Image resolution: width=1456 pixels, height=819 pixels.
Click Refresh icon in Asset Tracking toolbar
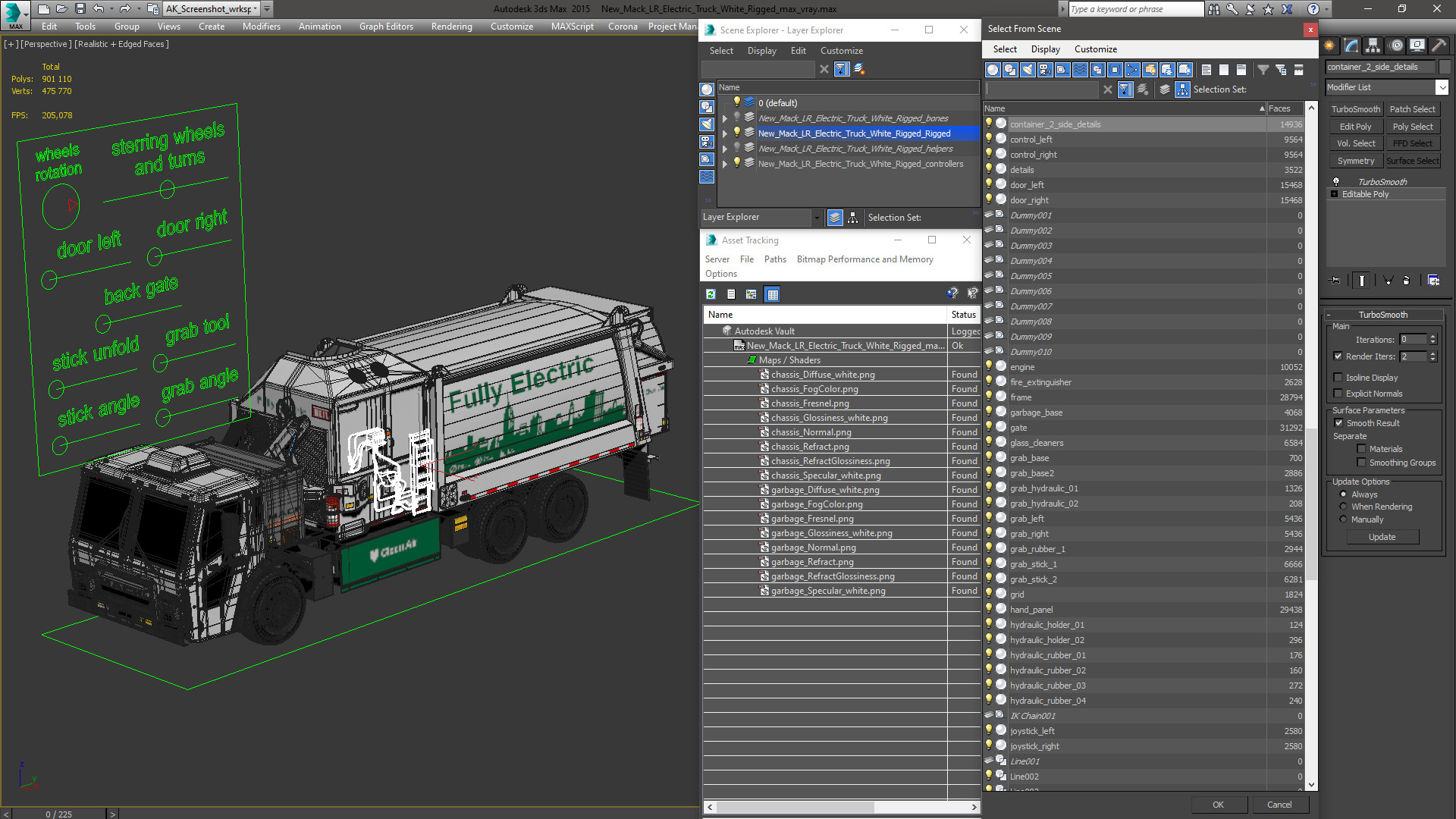(x=711, y=294)
